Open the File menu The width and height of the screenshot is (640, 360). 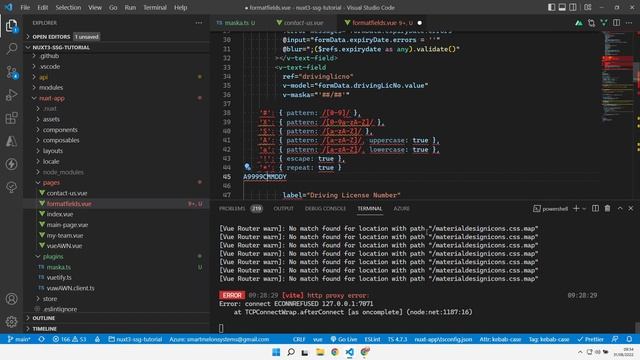tap(25, 7)
